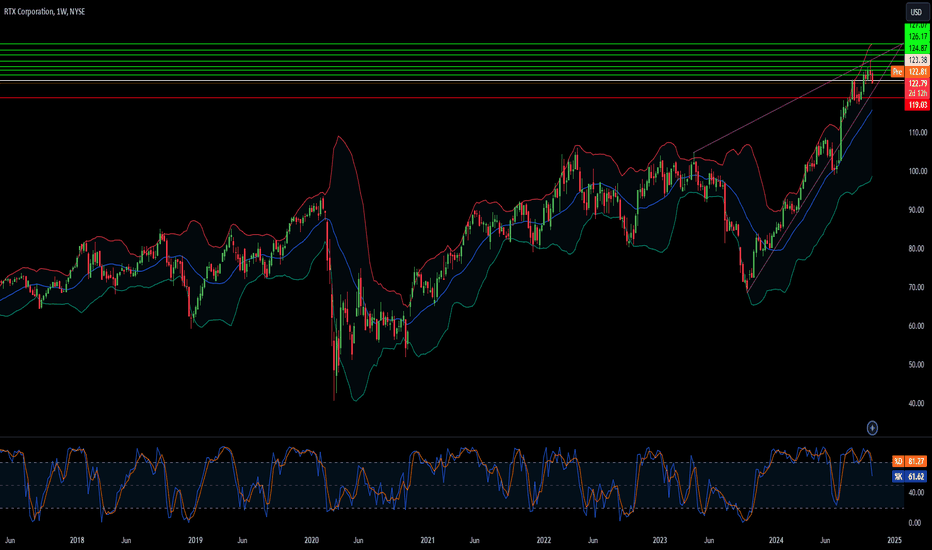This screenshot has height=550, width=932.
Task: Click the 2019 label on time axis
Action: tap(195, 540)
